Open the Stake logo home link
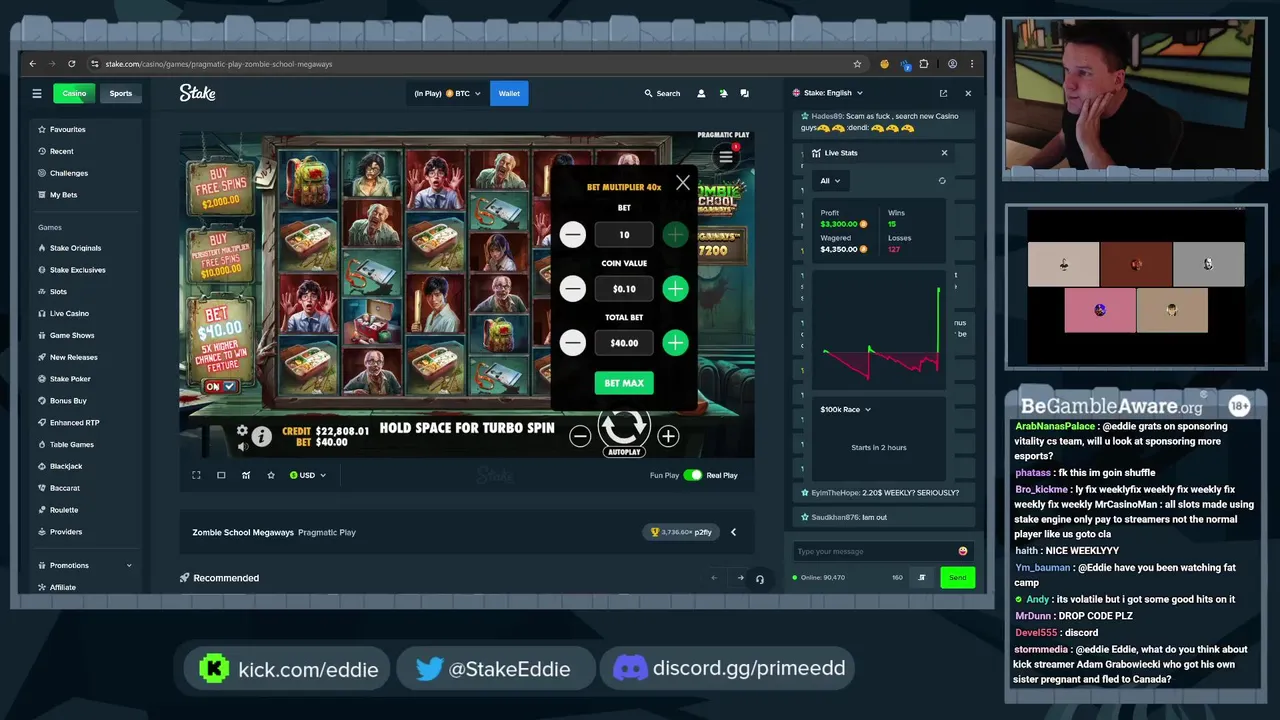 coord(197,93)
